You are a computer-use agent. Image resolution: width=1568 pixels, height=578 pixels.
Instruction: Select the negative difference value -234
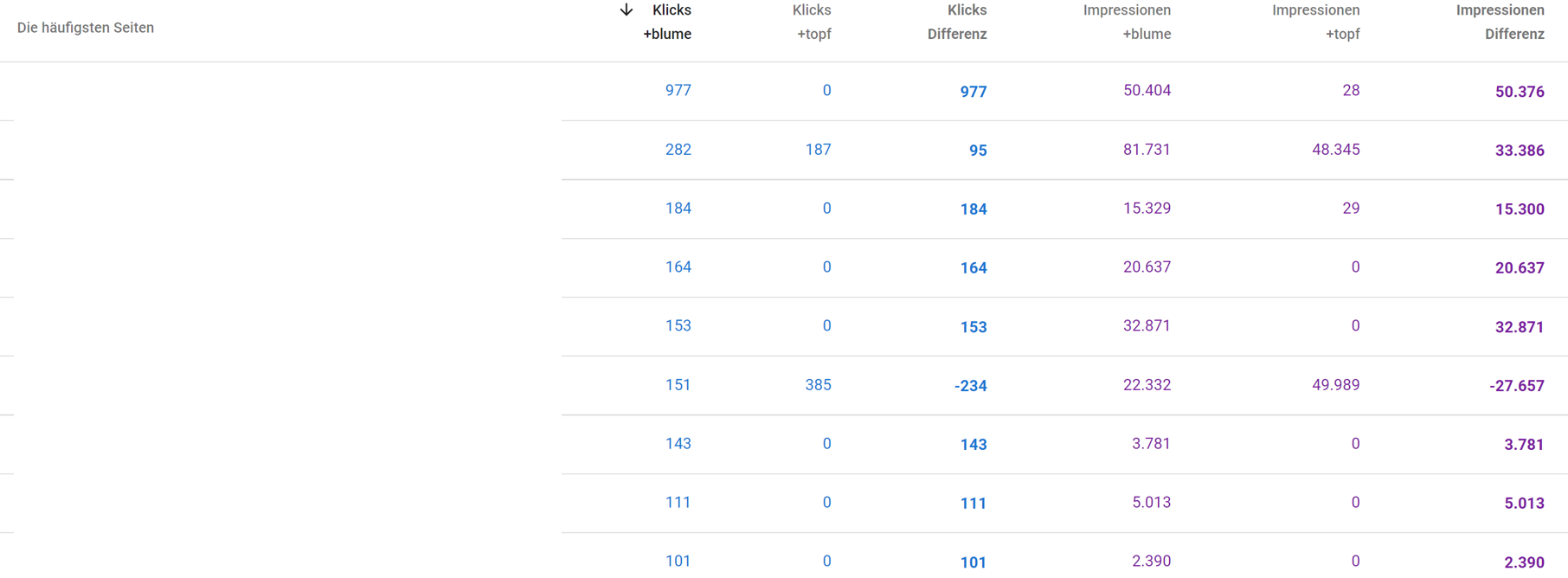974,386
